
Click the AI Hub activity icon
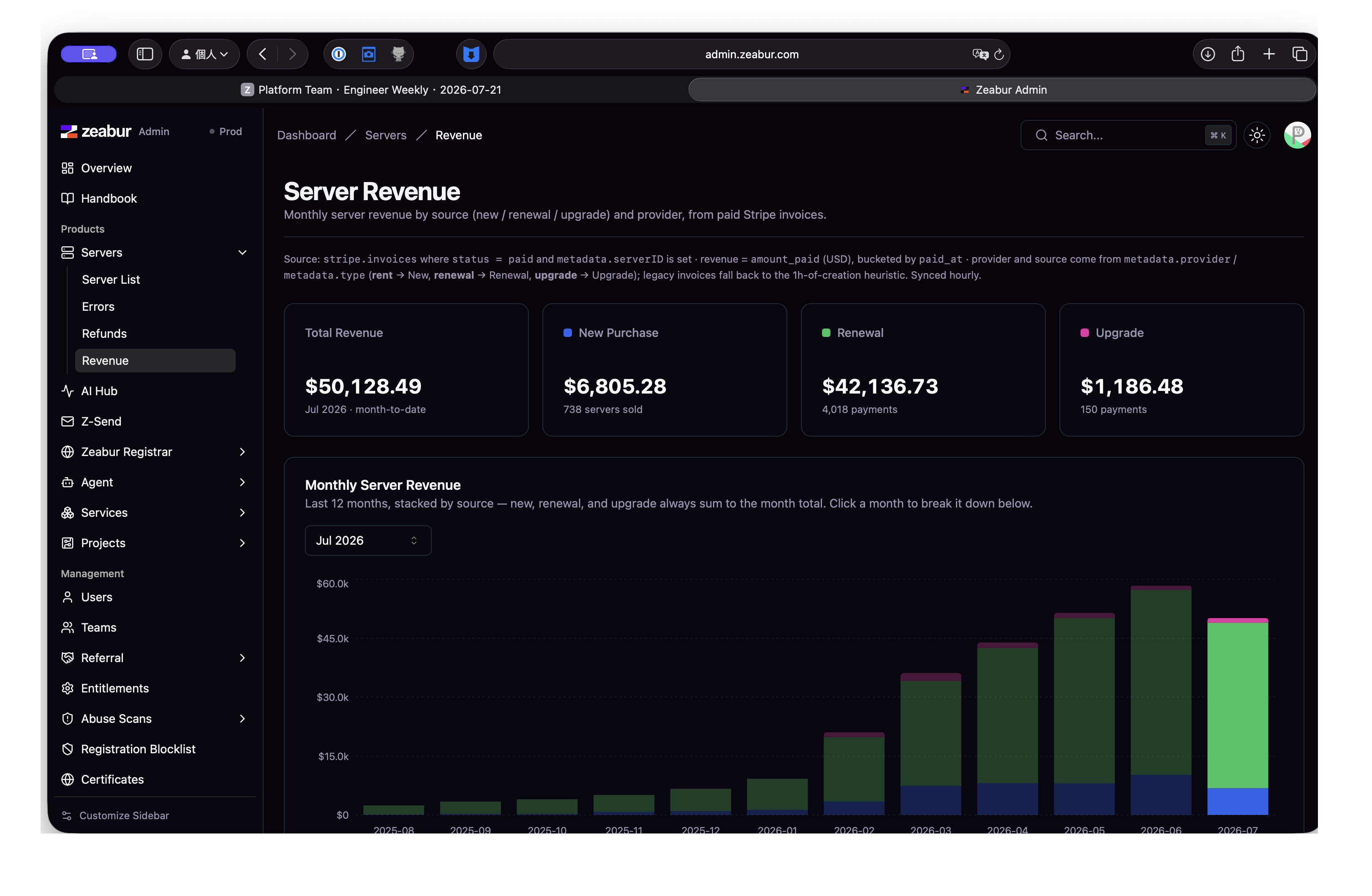coord(68,391)
